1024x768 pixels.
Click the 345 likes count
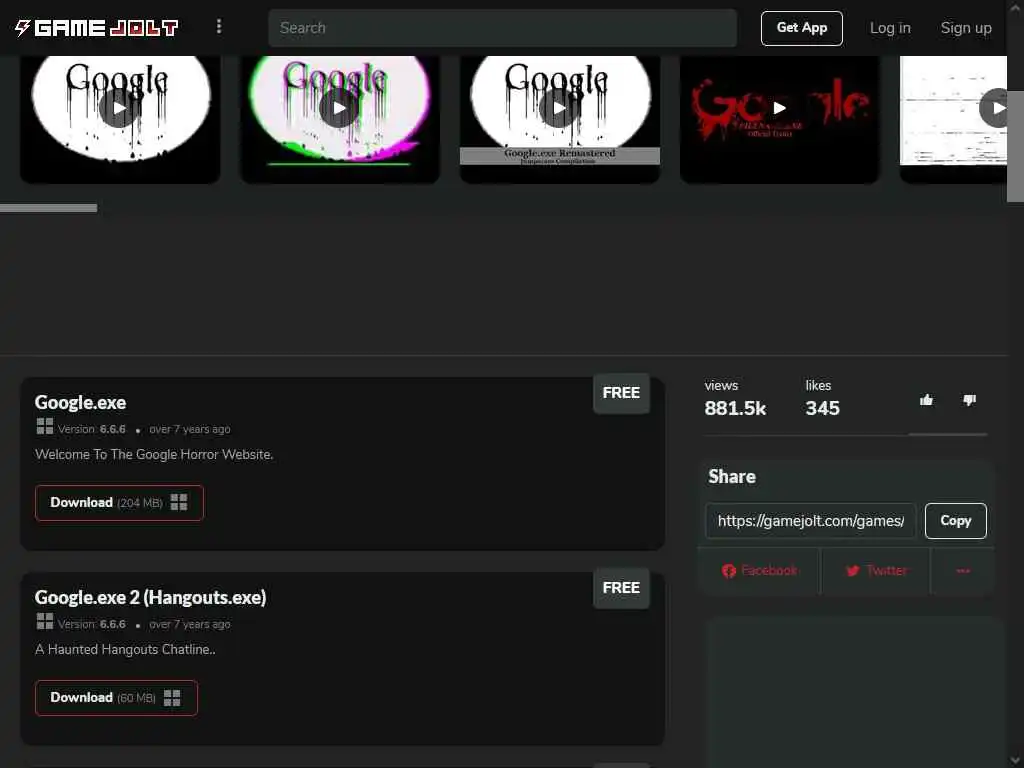pyautogui.click(x=822, y=408)
